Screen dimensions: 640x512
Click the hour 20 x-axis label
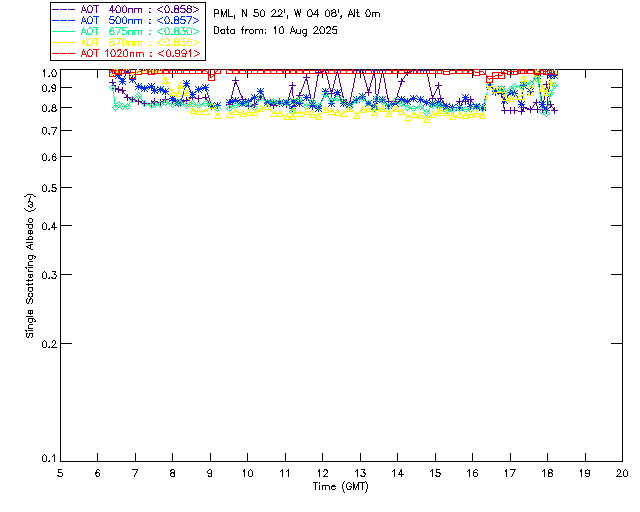(622, 473)
